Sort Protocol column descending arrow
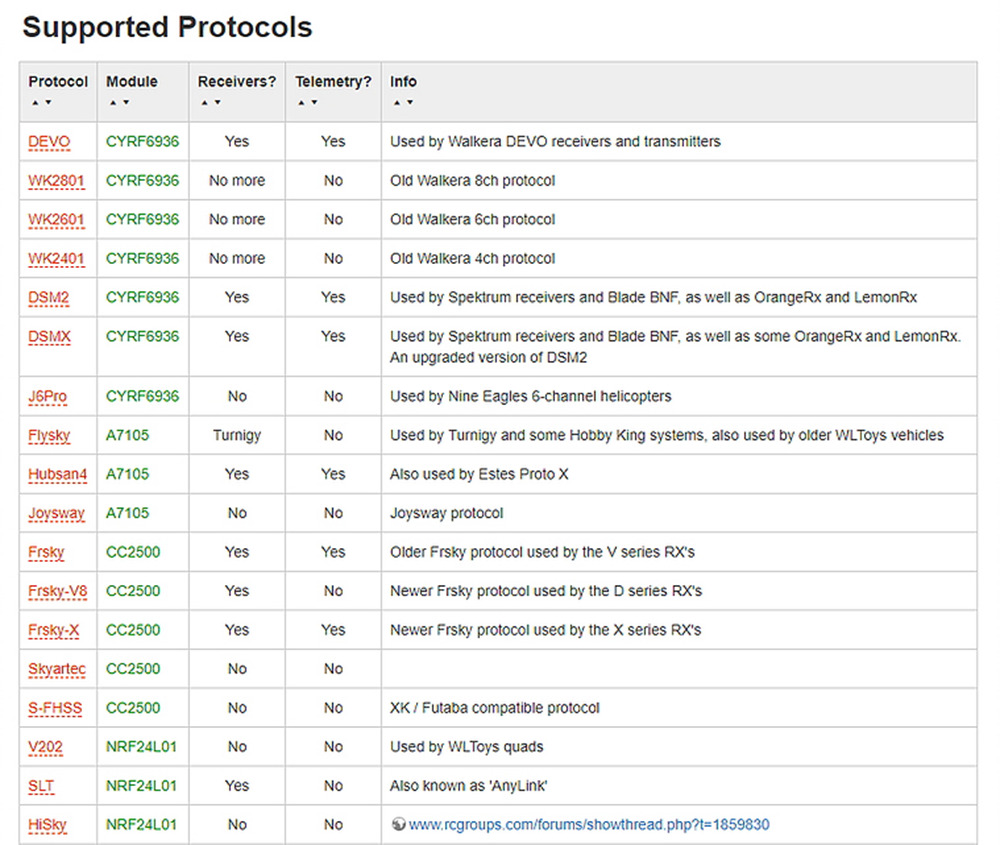The height and width of the screenshot is (845, 1000). 48,102
